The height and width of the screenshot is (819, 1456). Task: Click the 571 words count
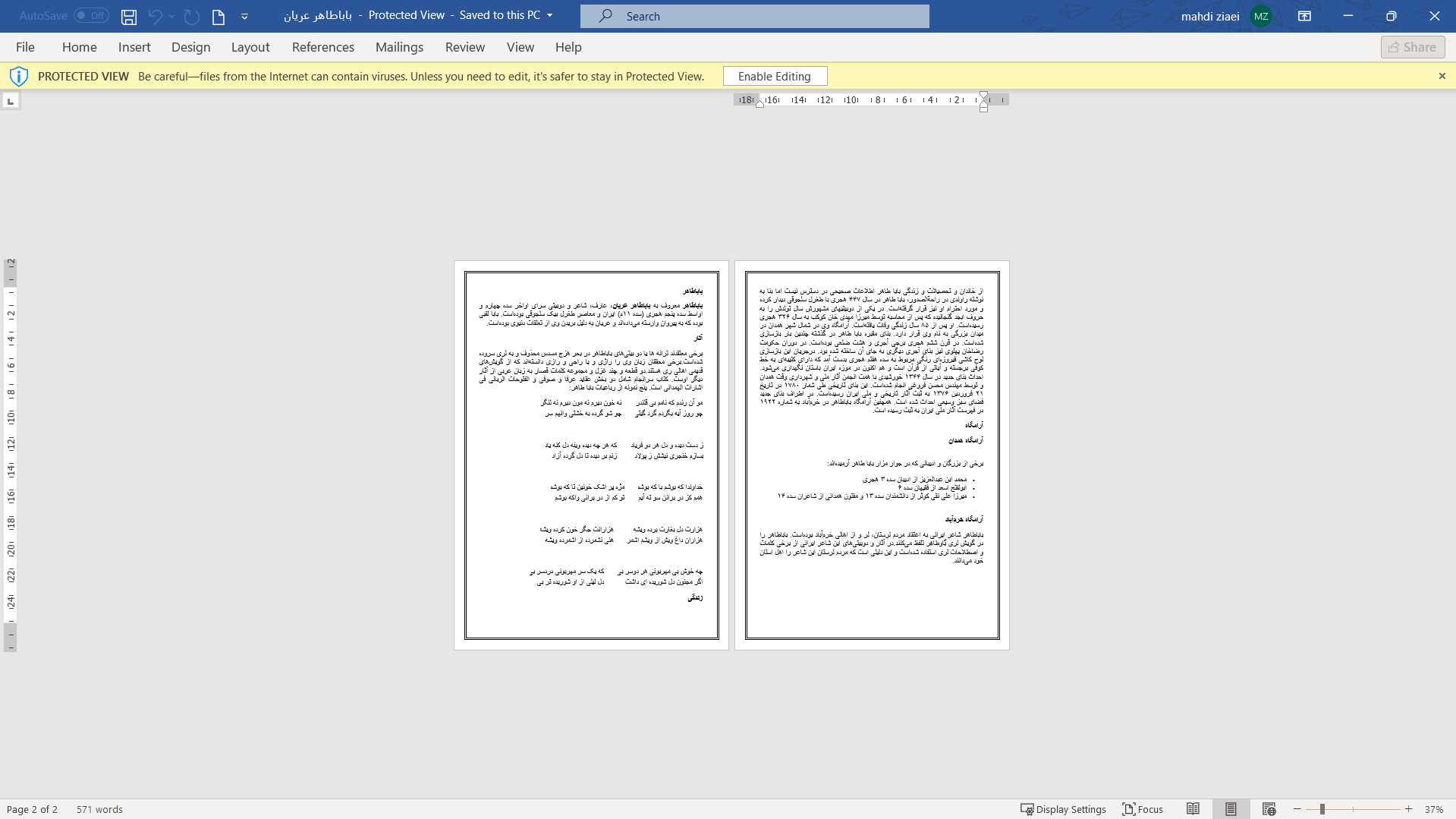99,809
